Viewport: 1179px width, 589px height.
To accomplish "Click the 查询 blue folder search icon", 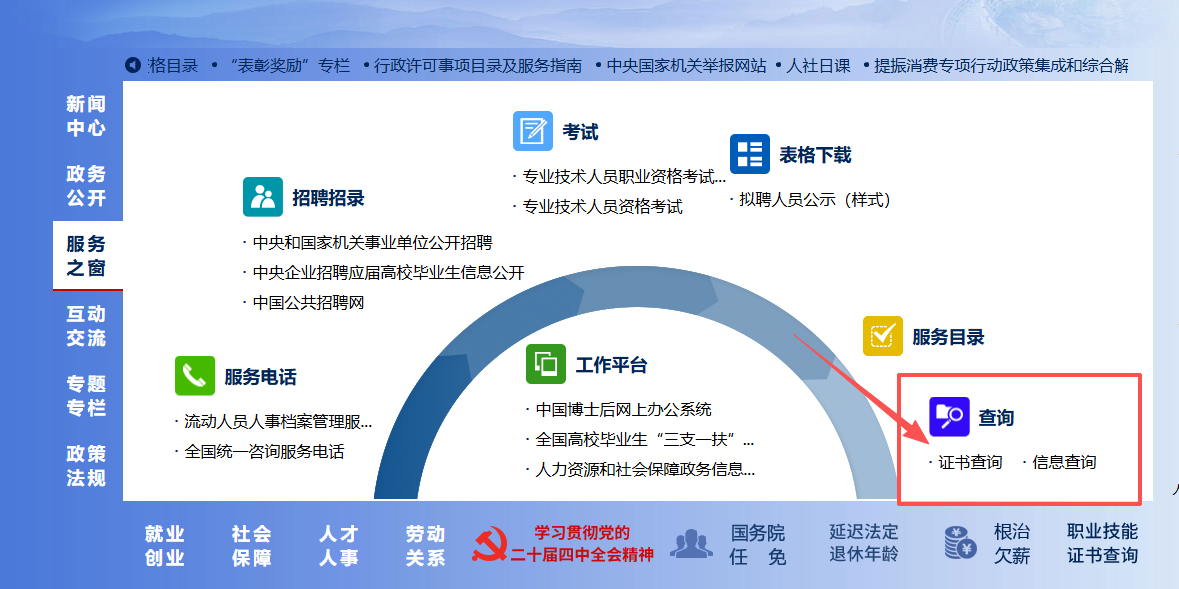I will (949, 416).
